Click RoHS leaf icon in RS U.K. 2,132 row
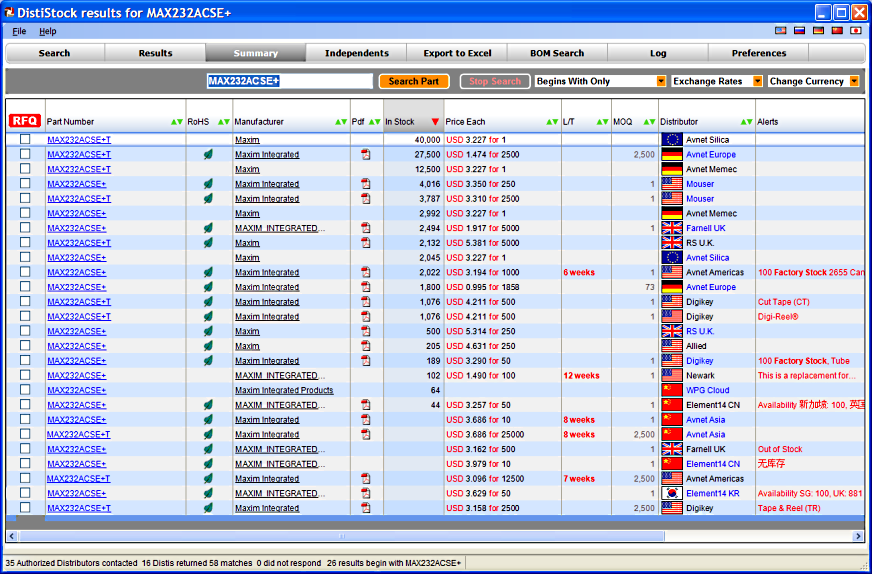This screenshot has width=872, height=574. (x=208, y=243)
